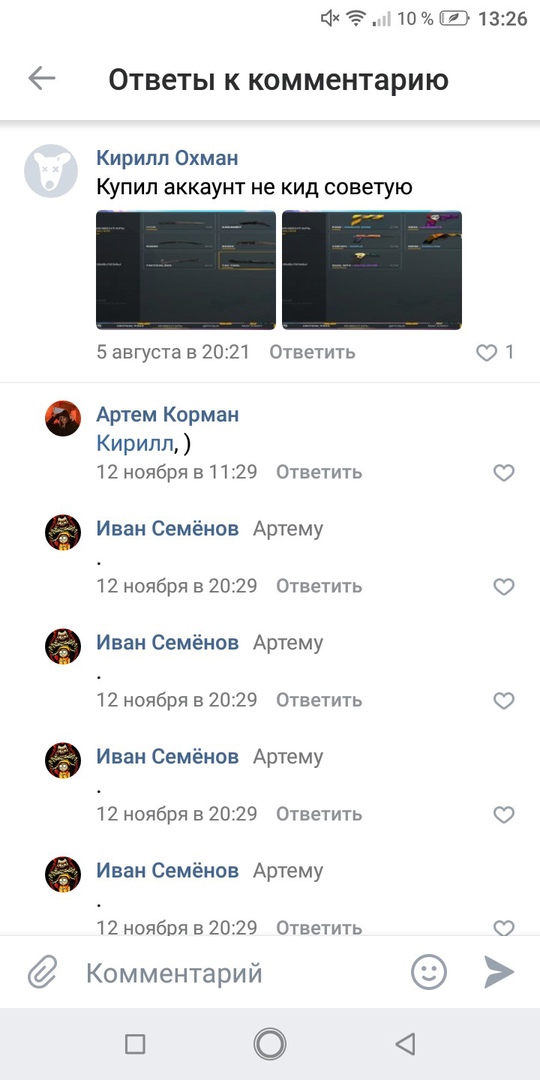Tap Ответить under Кирилл Охман's comment

tap(312, 352)
